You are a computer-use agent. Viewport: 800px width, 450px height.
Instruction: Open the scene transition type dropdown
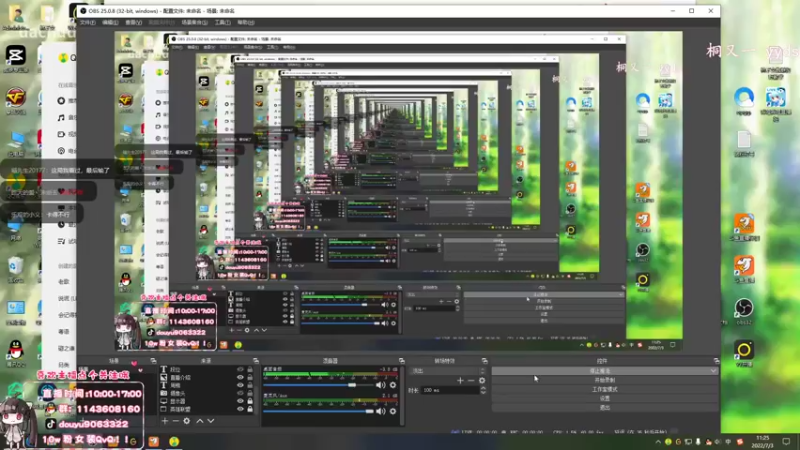pos(447,371)
